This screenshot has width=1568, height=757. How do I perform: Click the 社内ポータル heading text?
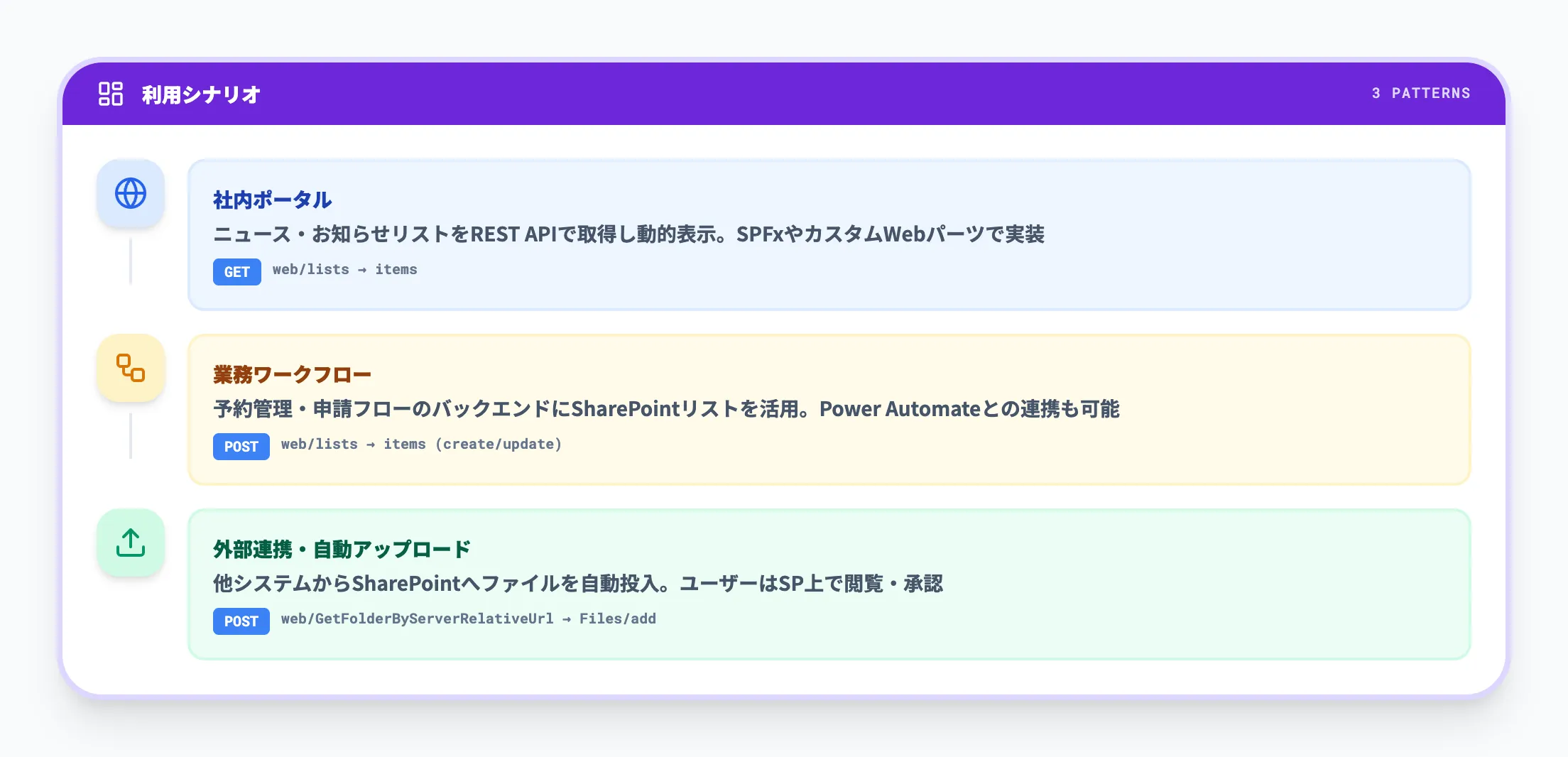pyautogui.click(x=272, y=200)
